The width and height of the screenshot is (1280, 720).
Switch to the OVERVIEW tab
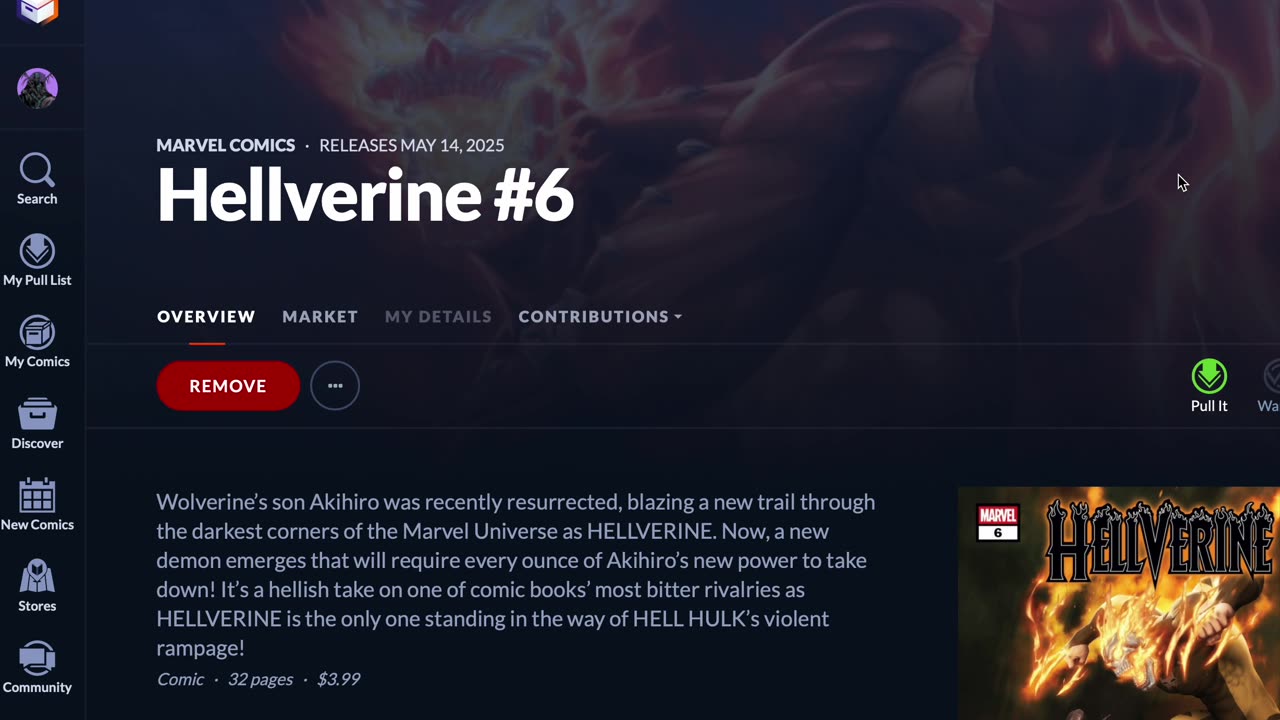[206, 317]
